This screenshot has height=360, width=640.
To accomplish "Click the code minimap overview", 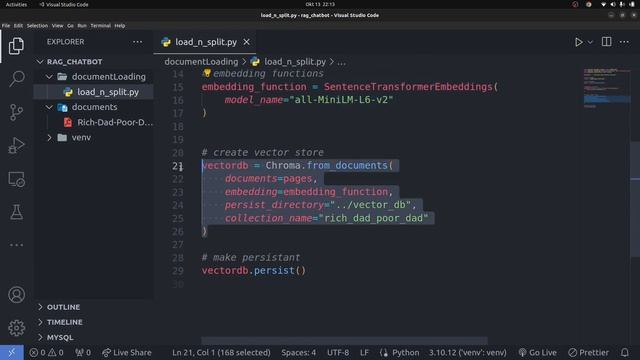I will pos(607,88).
